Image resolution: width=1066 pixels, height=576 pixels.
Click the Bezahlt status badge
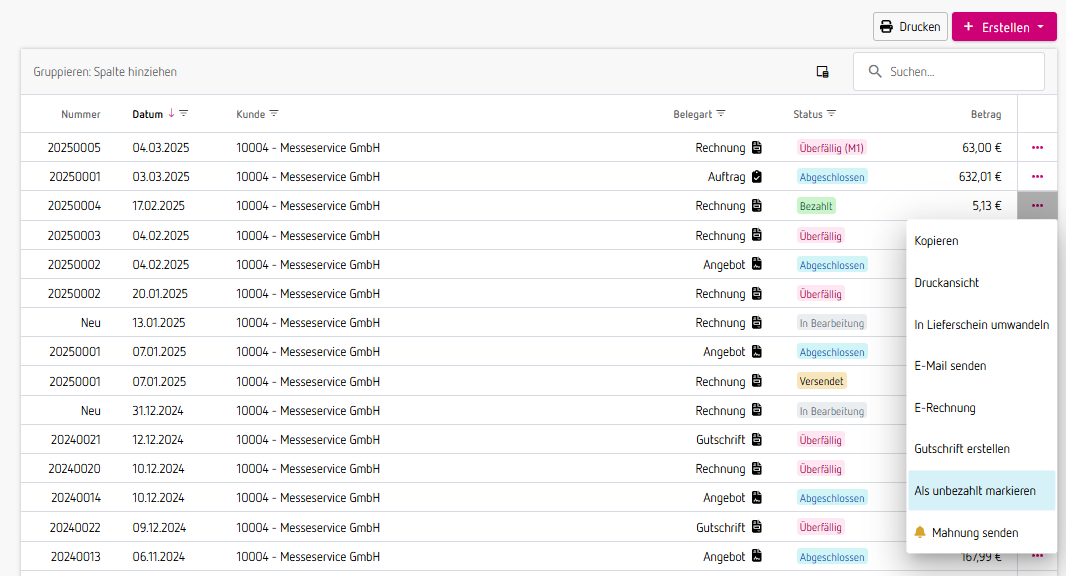click(x=816, y=205)
